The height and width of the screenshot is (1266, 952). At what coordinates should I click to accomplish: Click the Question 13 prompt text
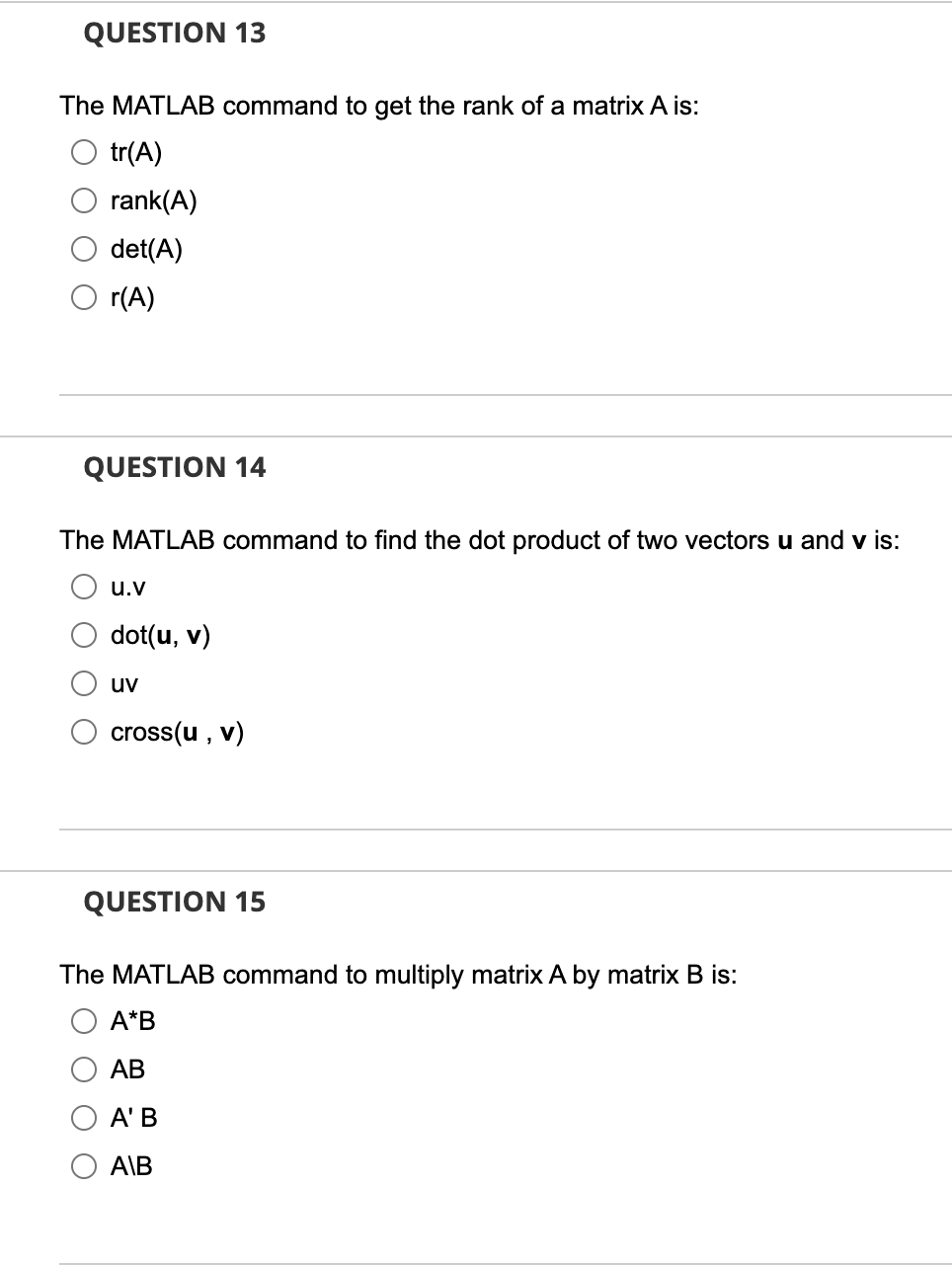coord(378,106)
